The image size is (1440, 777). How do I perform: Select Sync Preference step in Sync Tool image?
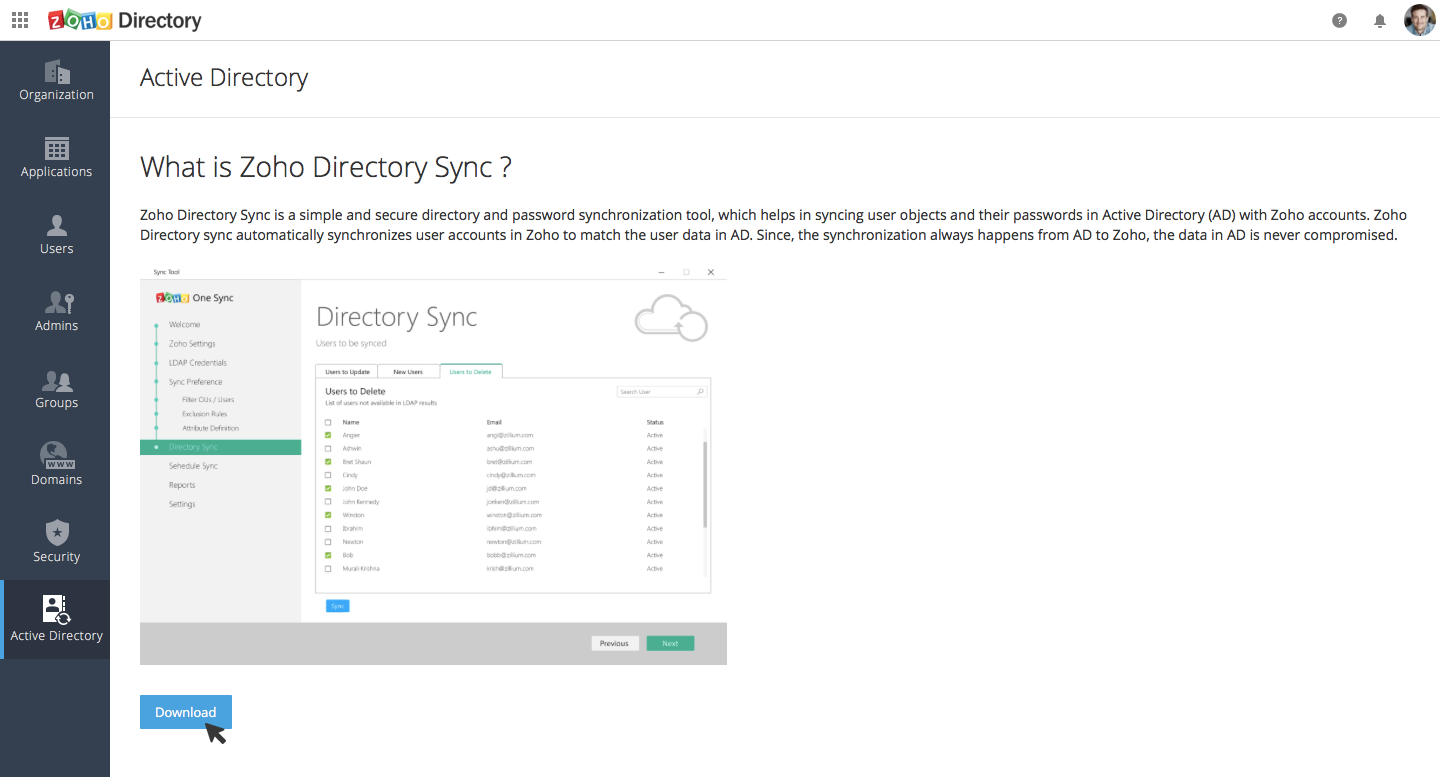tap(195, 382)
